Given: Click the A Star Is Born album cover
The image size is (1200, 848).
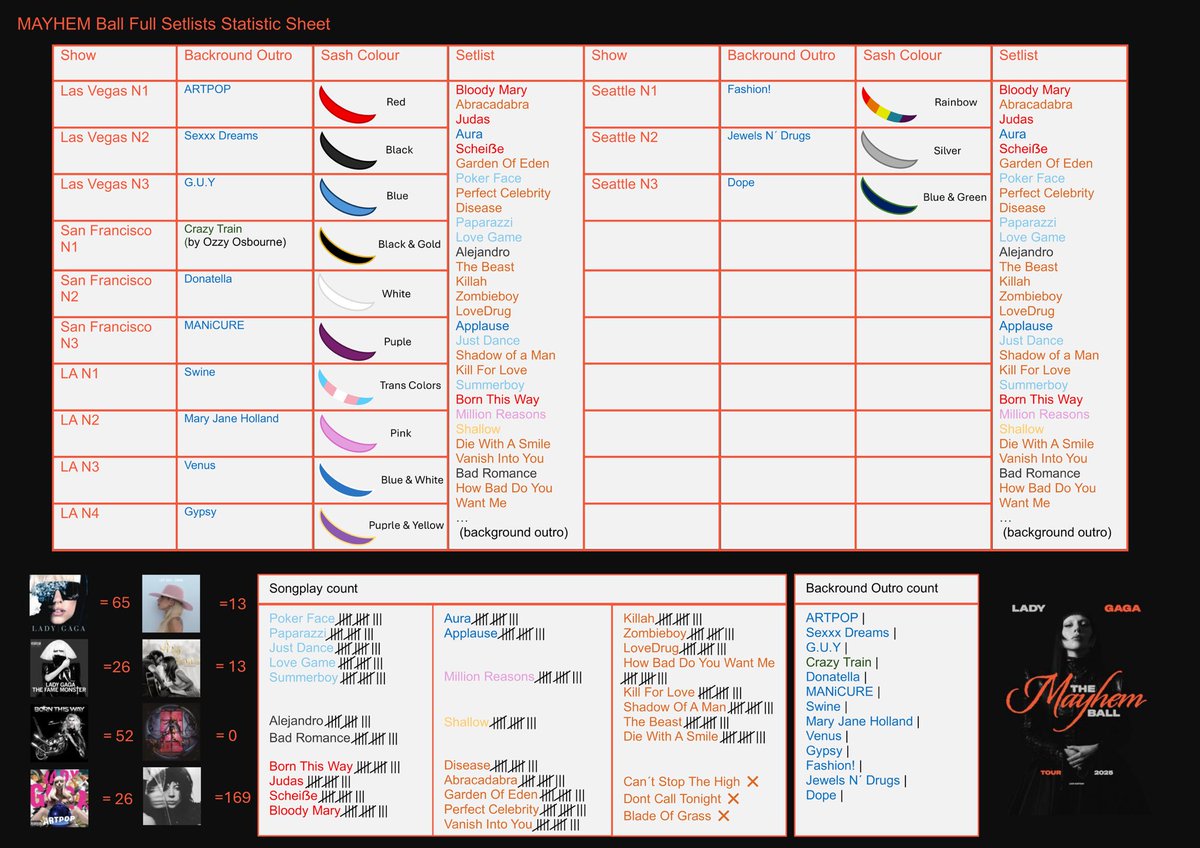Looking at the screenshot, I should coord(171,667).
